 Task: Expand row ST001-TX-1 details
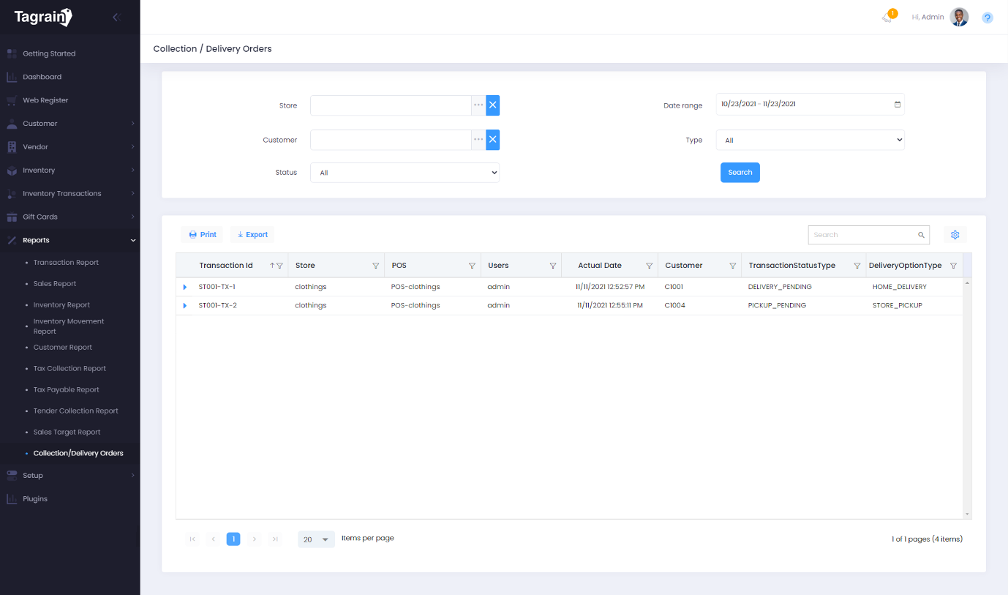click(185, 287)
